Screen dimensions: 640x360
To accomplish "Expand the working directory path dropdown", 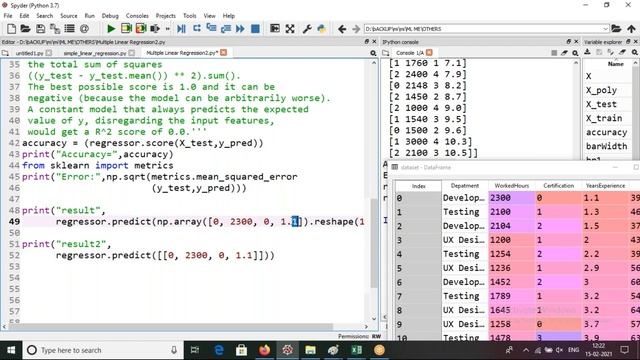I will pyautogui.click(x=606, y=29).
